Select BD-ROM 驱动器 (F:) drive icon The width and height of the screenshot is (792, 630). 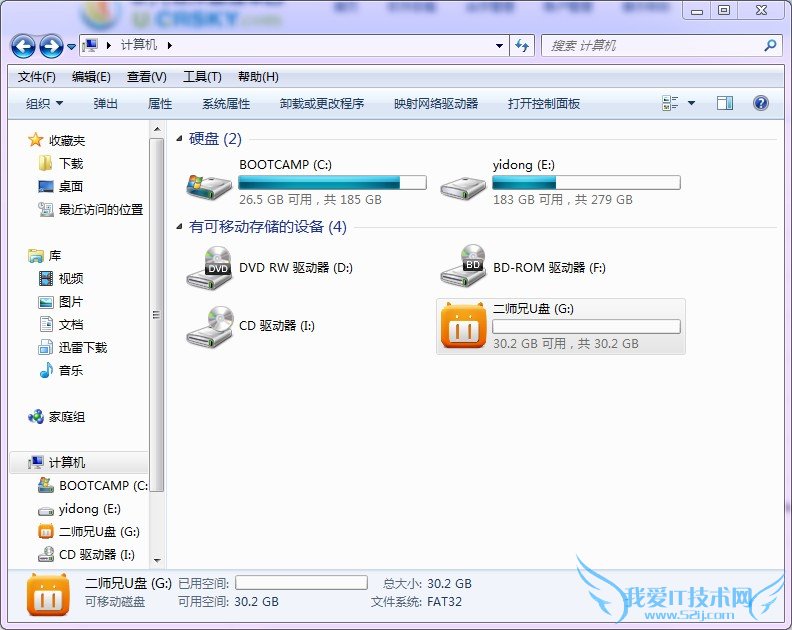(463, 266)
